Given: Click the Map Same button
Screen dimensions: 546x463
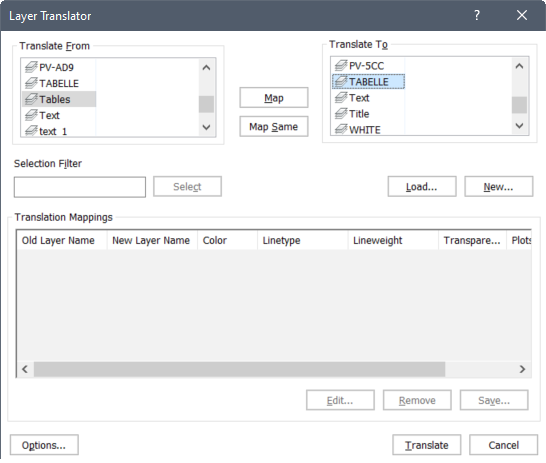Looking at the screenshot, I should tap(274, 126).
